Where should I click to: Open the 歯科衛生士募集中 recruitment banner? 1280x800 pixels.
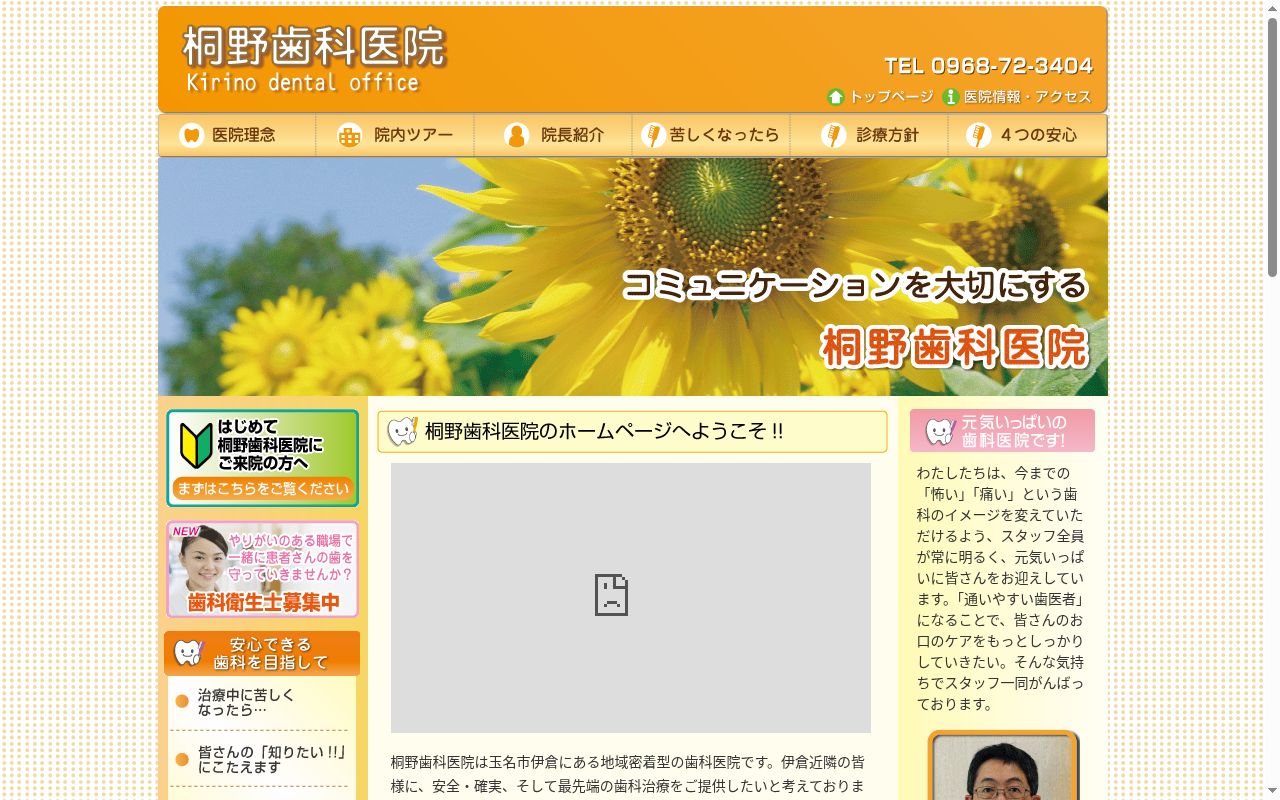pyautogui.click(x=262, y=569)
